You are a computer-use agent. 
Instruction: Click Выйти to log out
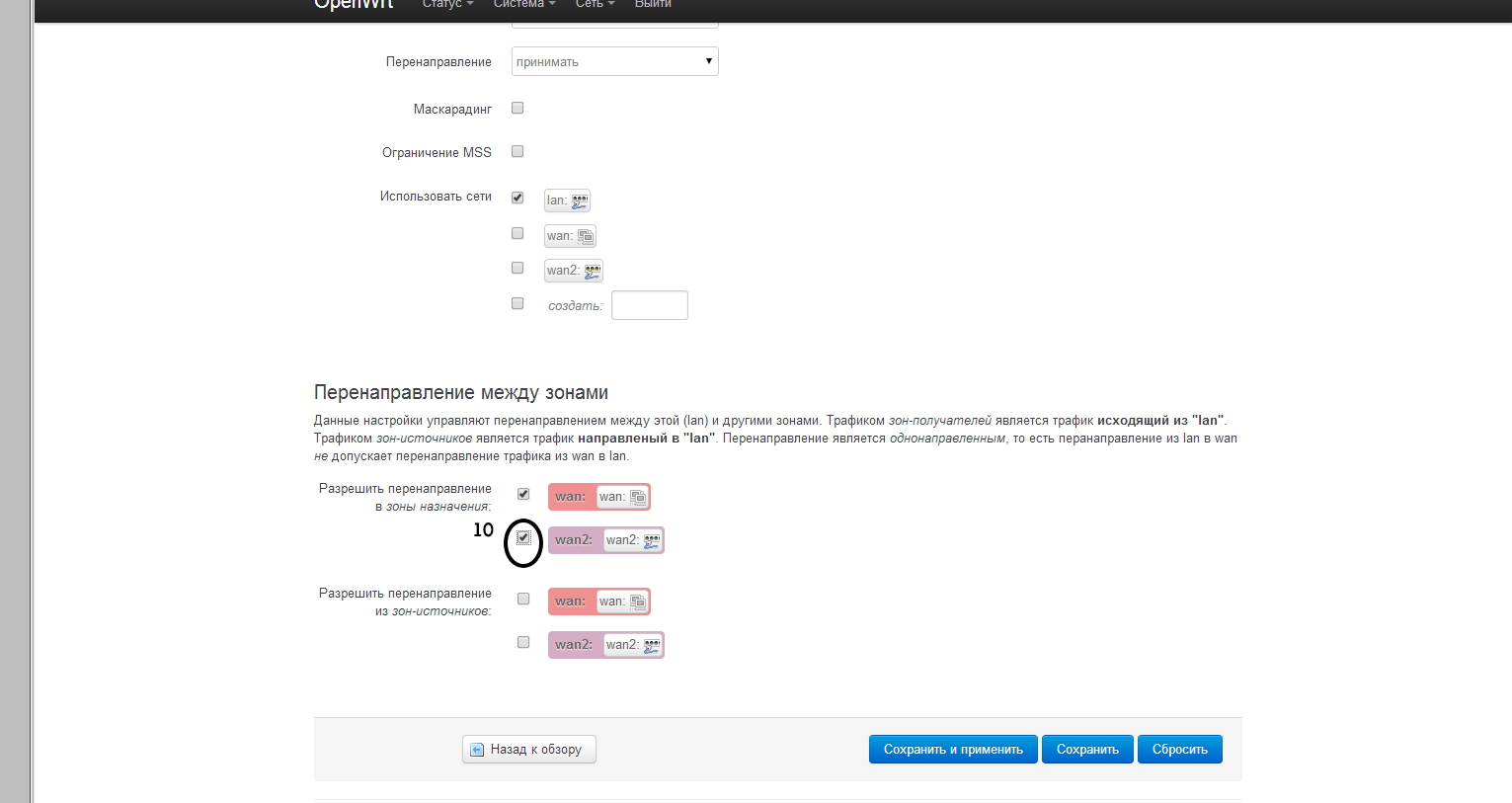click(x=653, y=4)
